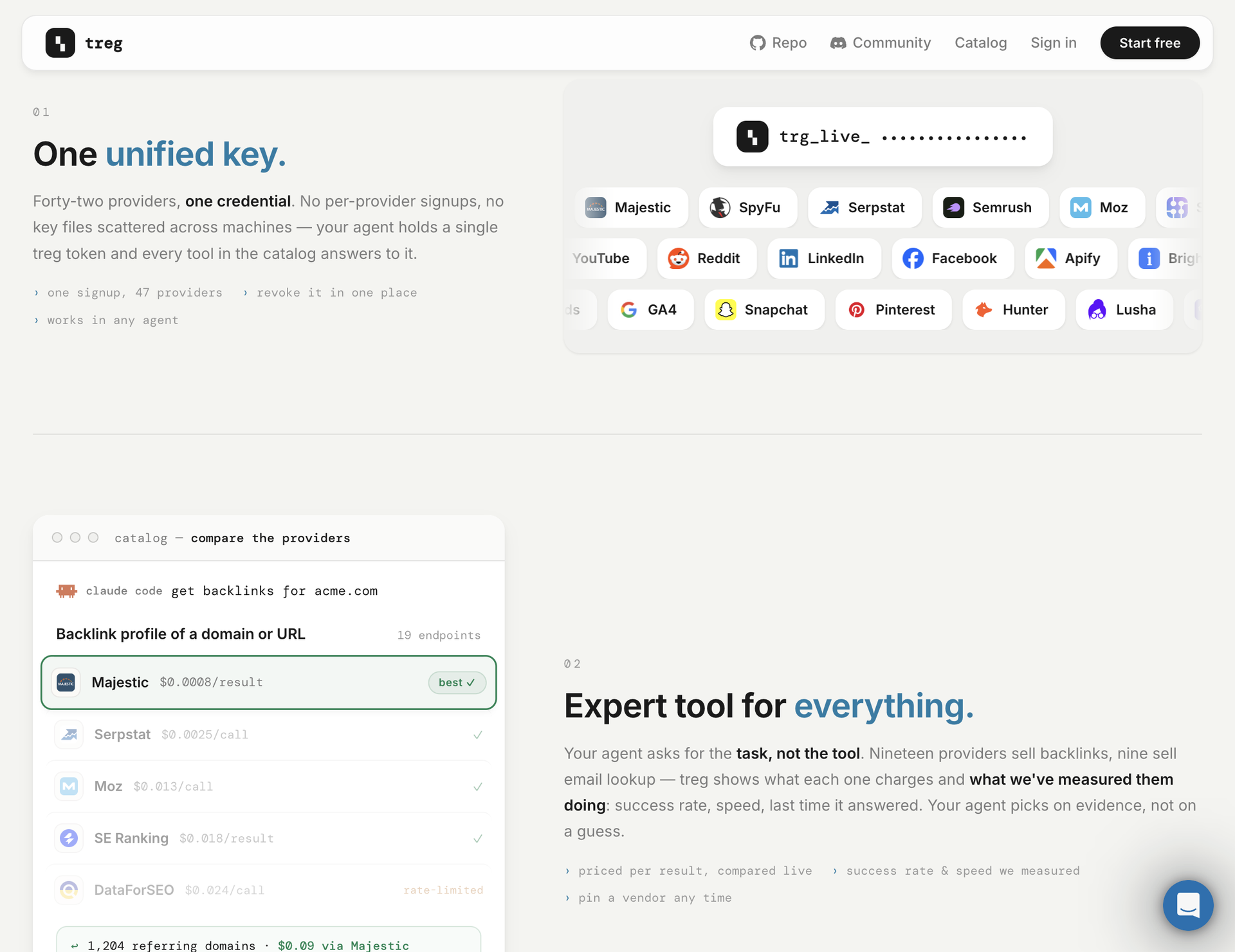This screenshot has height=952, width=1235.
Task: Go to the Catalog page
Action: 981,43
